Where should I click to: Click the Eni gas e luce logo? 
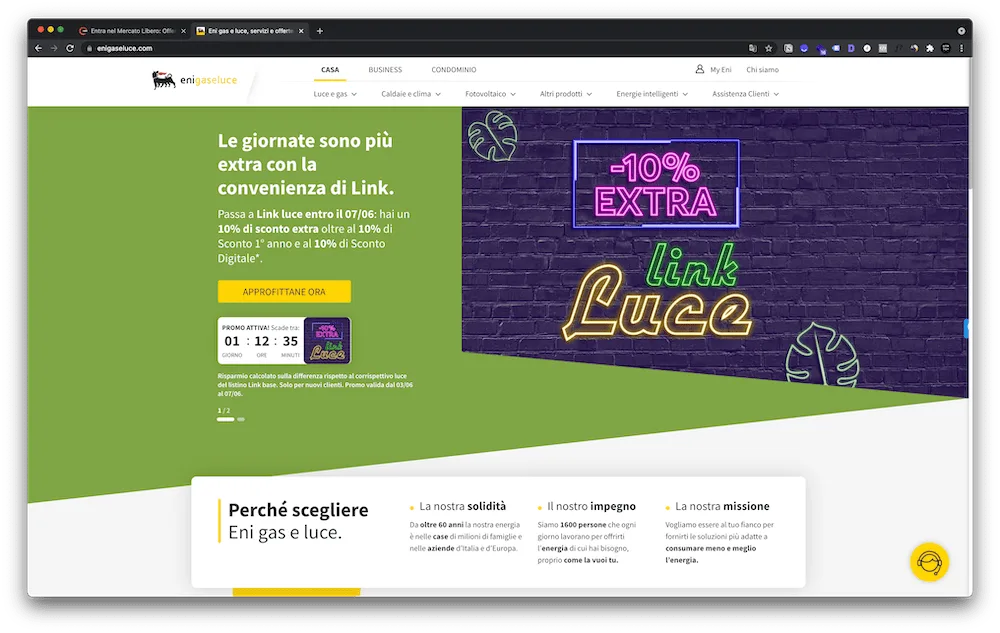pos(195,80)
